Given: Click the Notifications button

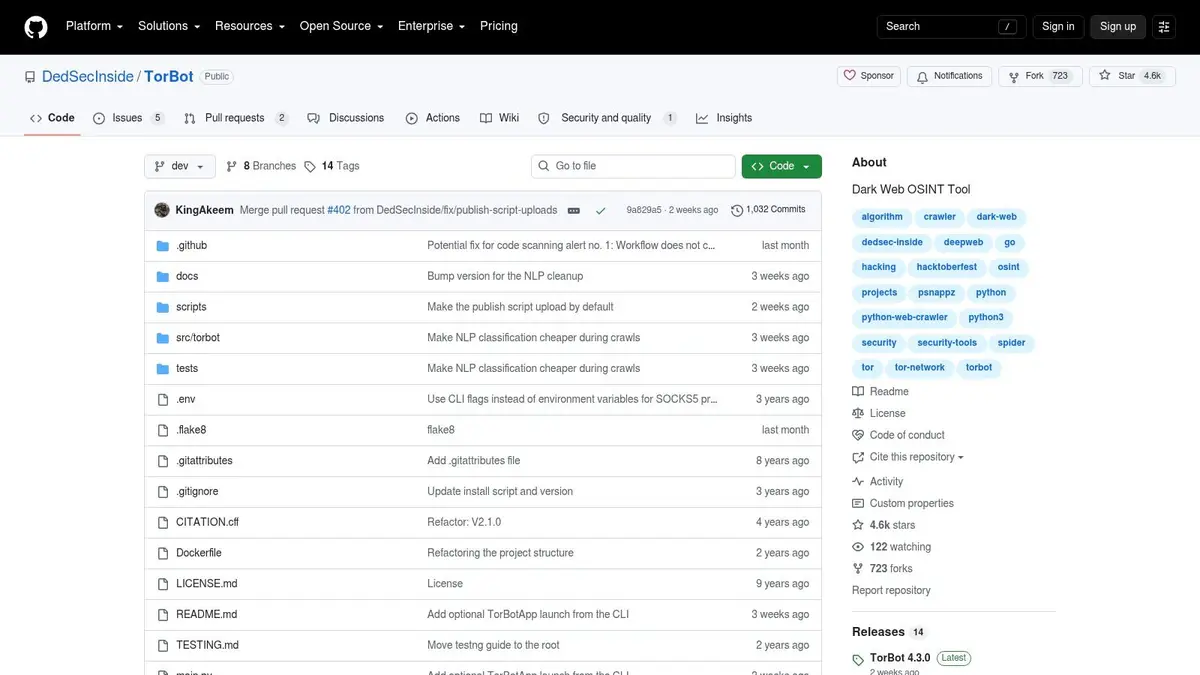Looking at the screenshot, I should (x=950, y=76).
